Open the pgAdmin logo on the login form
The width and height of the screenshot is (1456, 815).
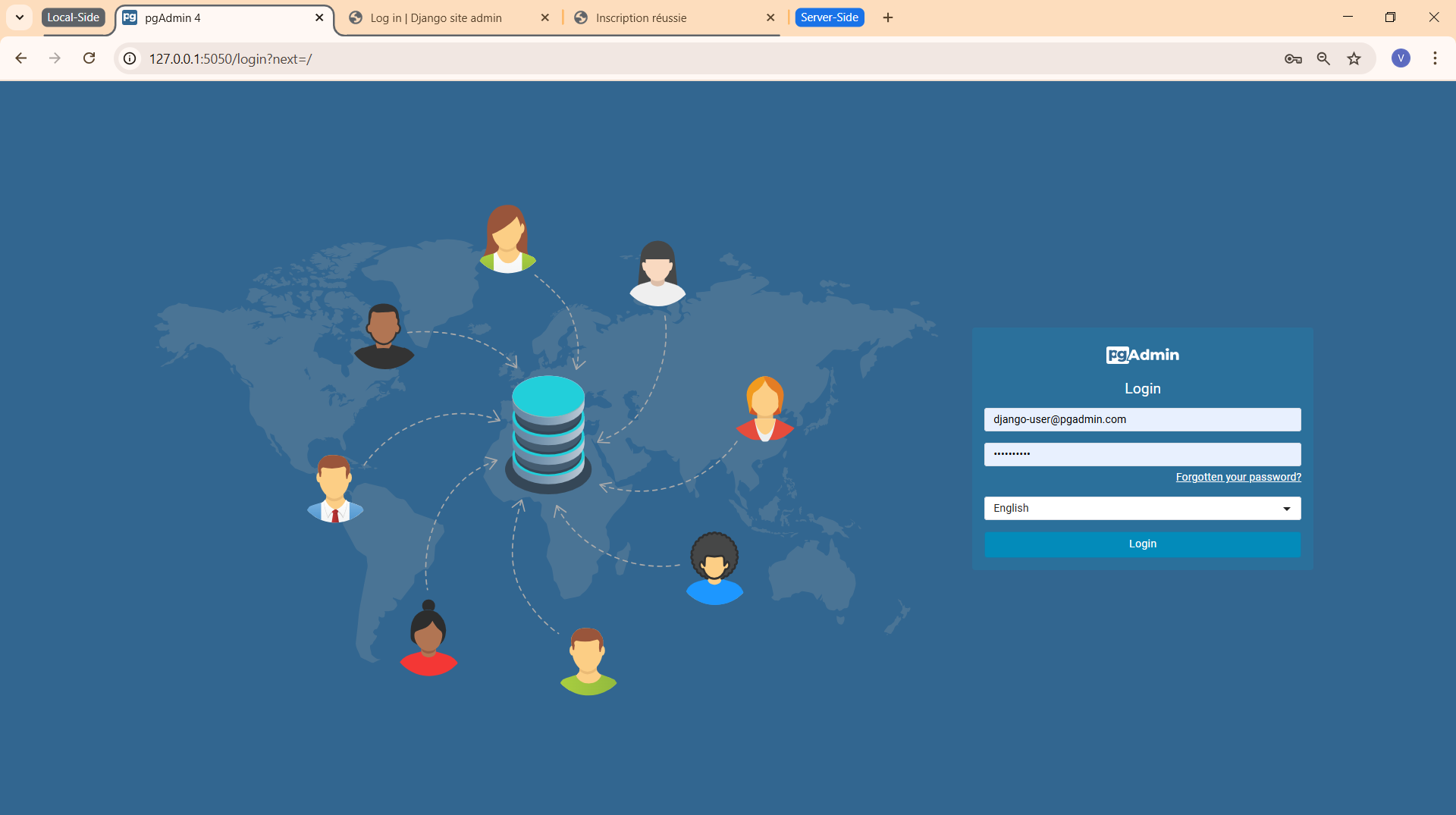pyautogui.click(x=1142, y=354)
